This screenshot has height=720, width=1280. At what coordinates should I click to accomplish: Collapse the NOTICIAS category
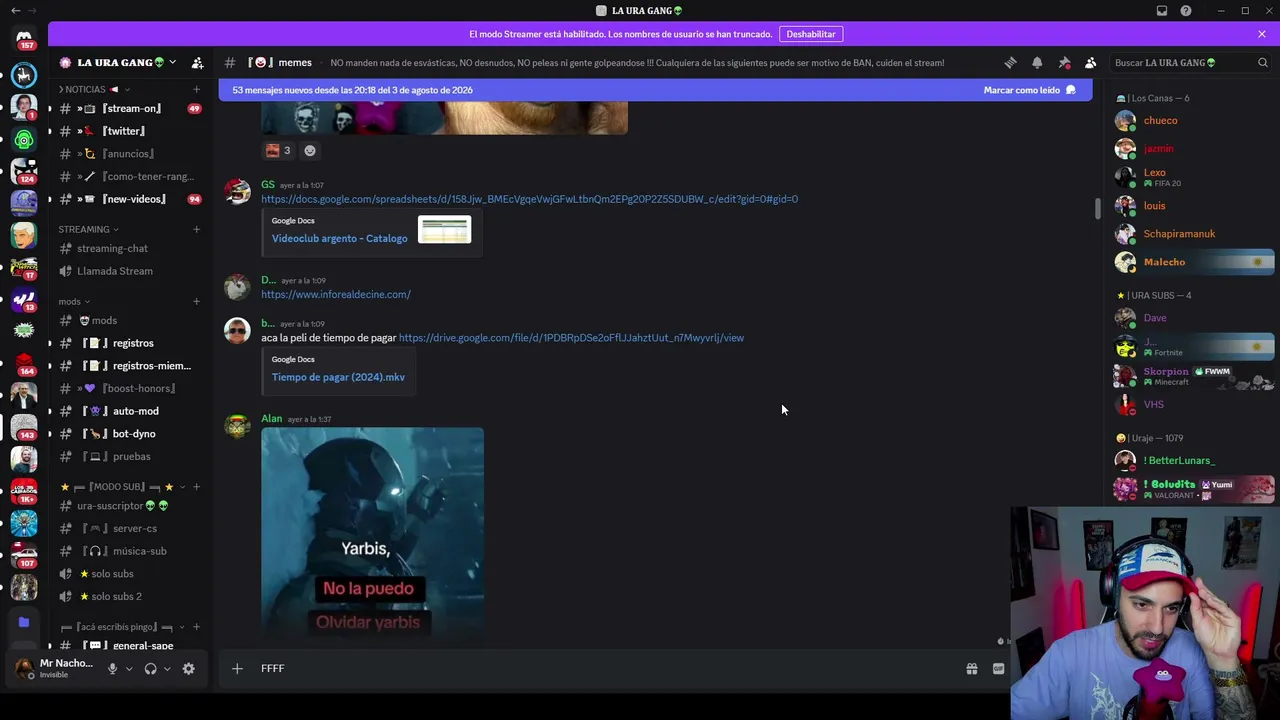(x=94, y=89)
